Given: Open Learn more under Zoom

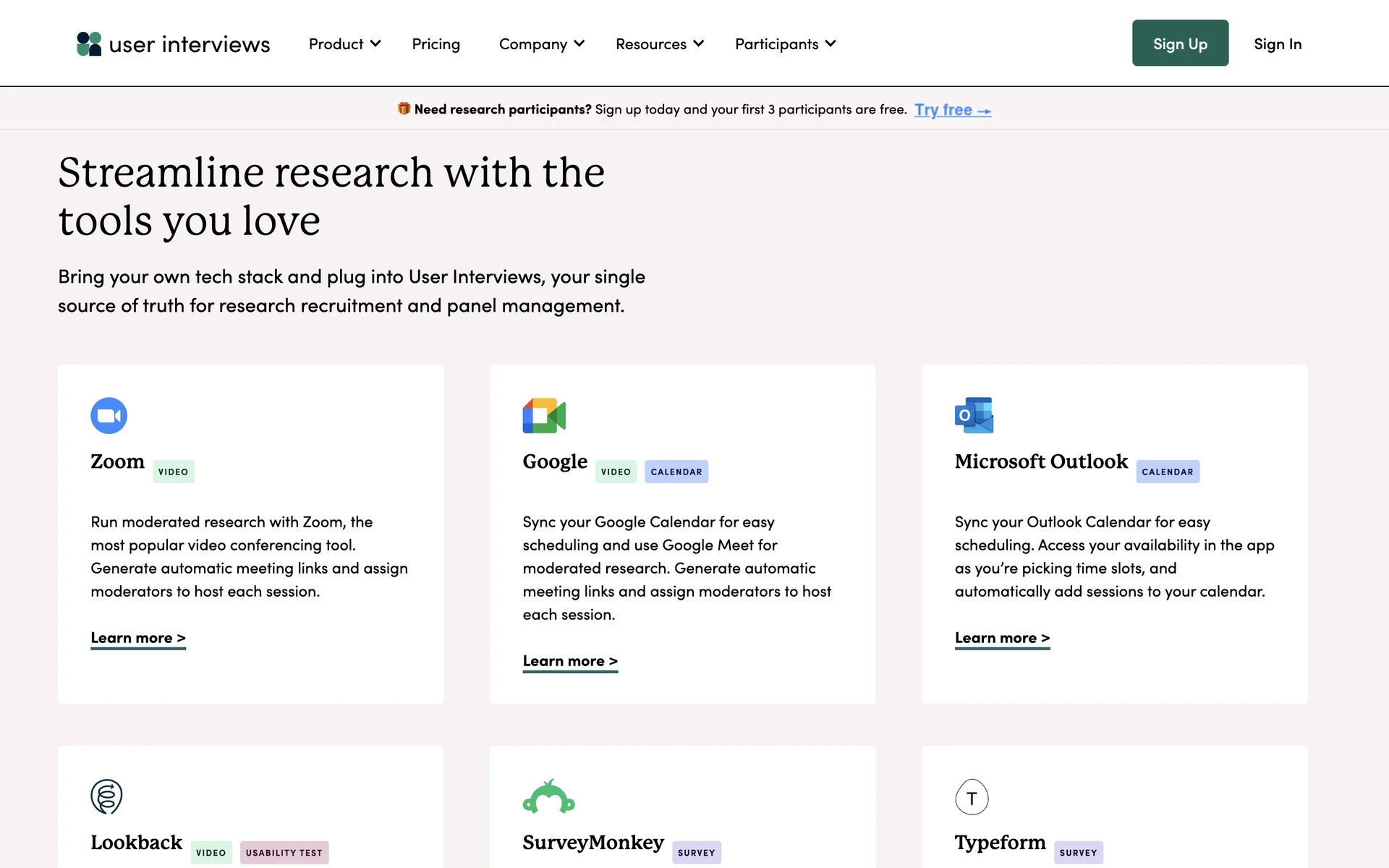Looking at the screenshot, I should pos(138,638).
